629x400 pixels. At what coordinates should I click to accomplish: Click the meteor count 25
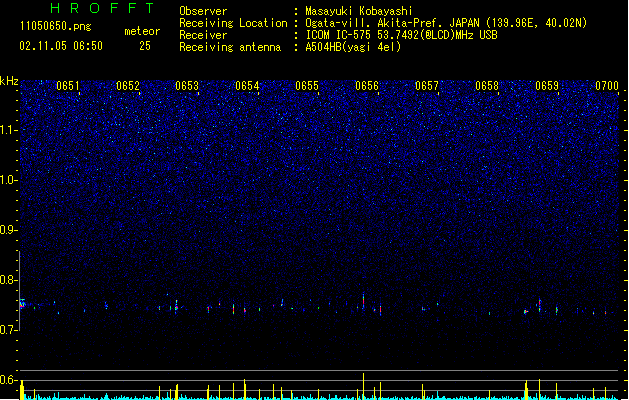pos(145,46)
